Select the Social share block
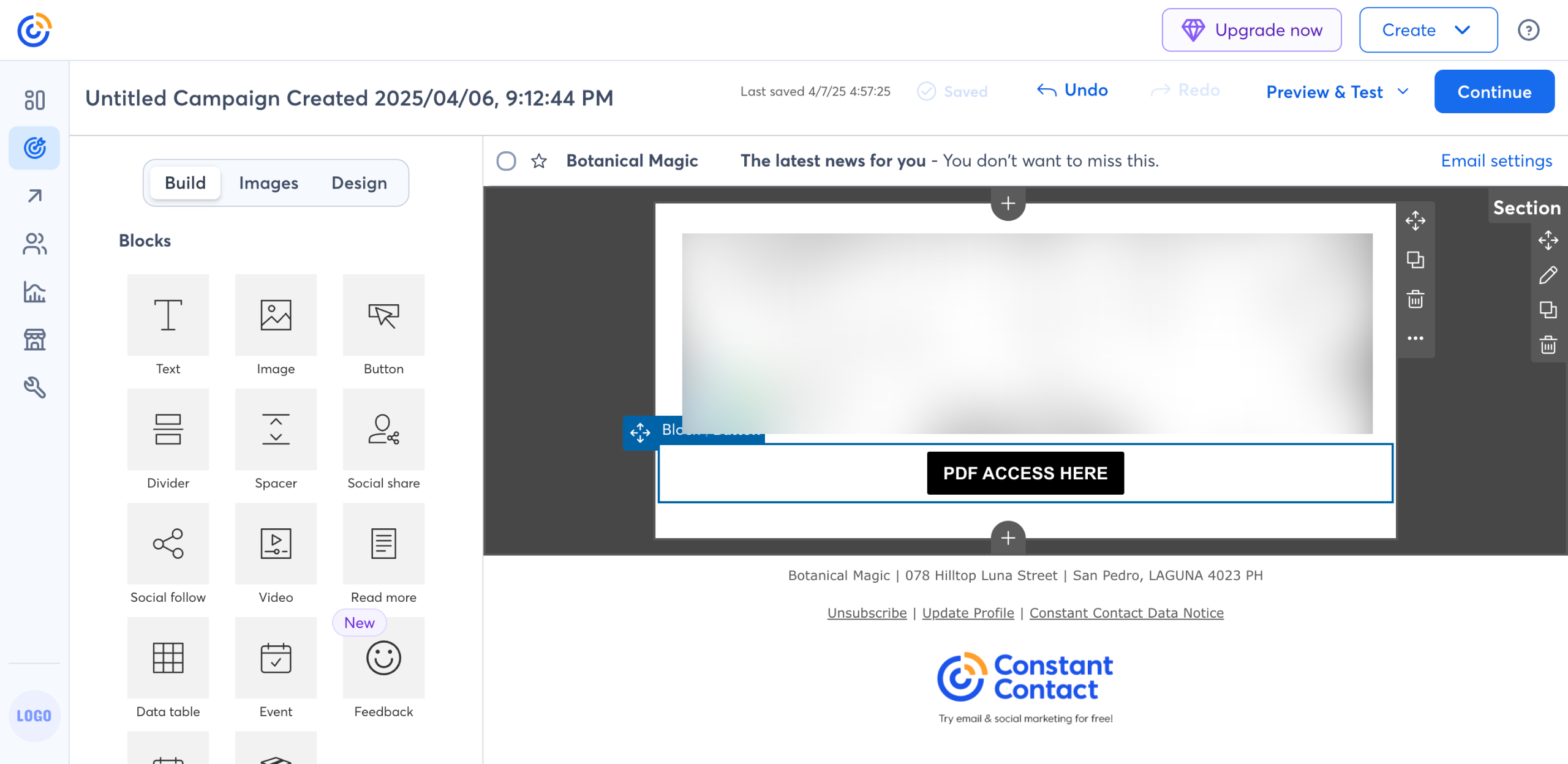The width and height of the screenshot is (1568, 764). coord(383,429)
